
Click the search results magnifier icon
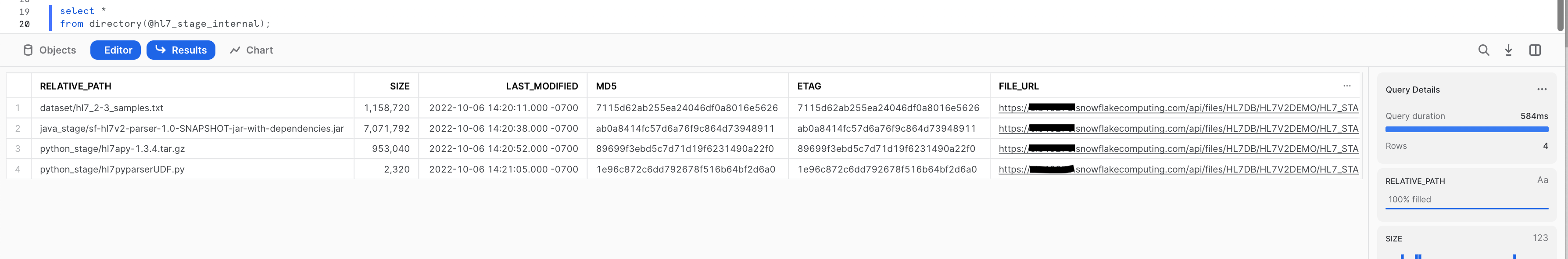pyautogui.click(x=1483, y=50)
